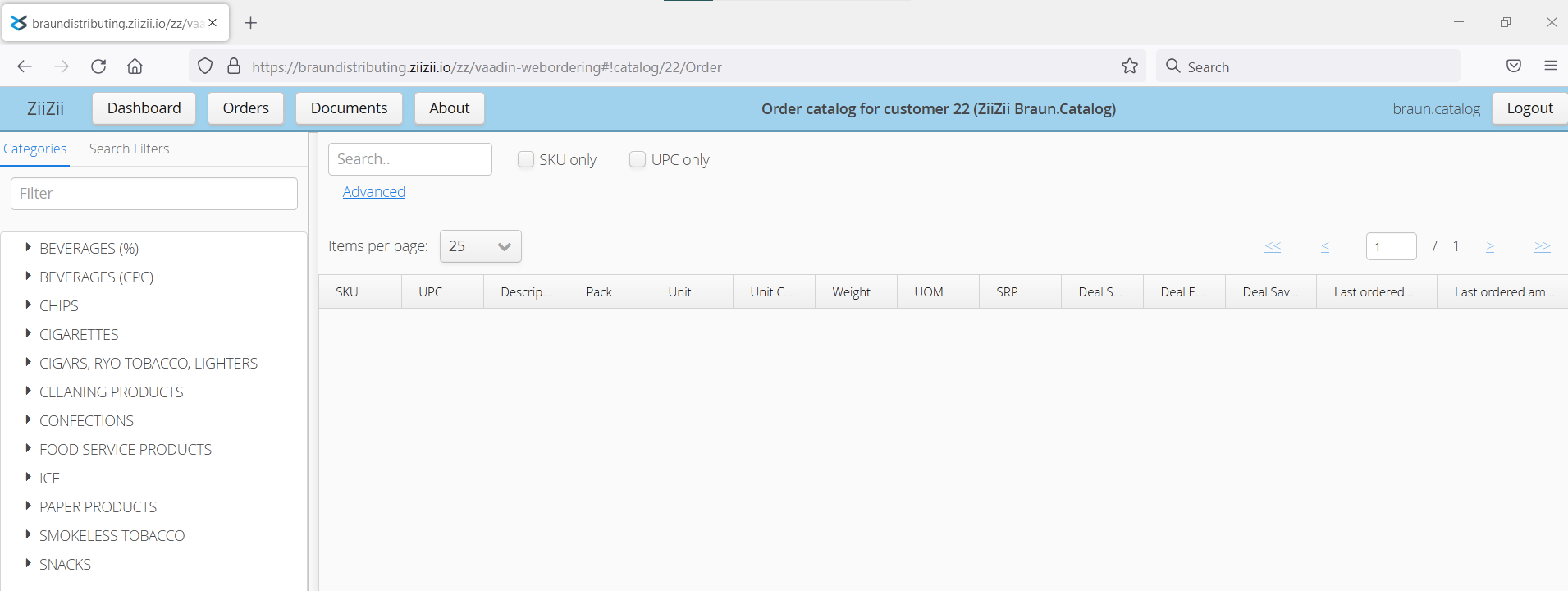
Task: Minimize the browser window
Action: pos(1459,23)
